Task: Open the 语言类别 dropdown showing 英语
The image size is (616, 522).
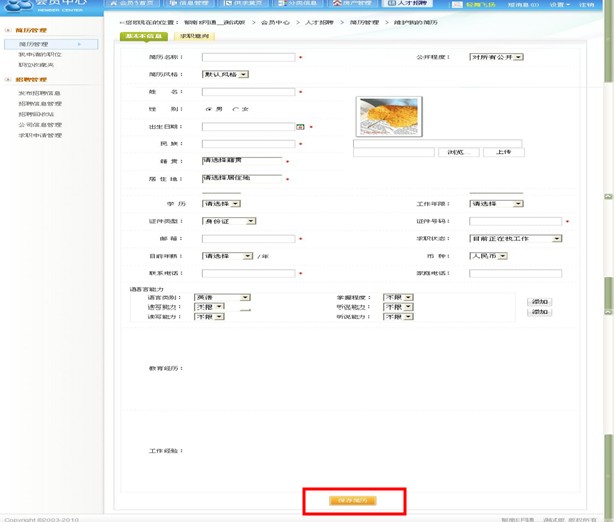Action: [221, 297]
